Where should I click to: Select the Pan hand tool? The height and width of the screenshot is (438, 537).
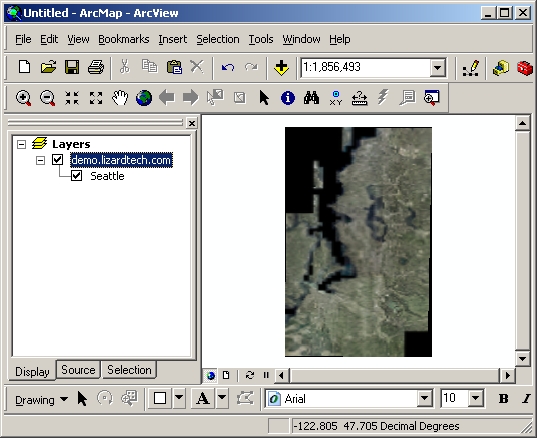120,98
